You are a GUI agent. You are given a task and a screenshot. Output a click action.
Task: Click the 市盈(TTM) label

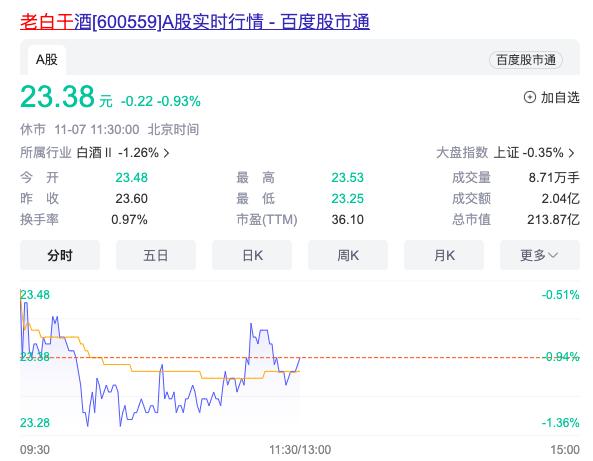(x=267, y=220)
